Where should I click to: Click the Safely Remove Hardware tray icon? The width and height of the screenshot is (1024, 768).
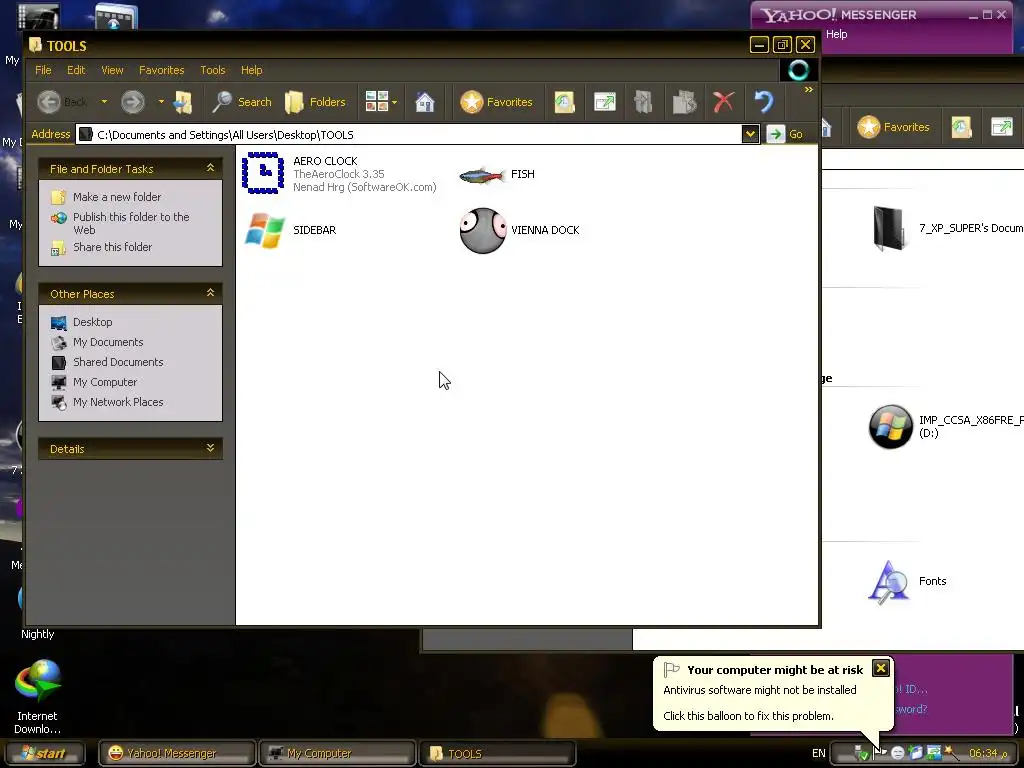tap(861, 754)
